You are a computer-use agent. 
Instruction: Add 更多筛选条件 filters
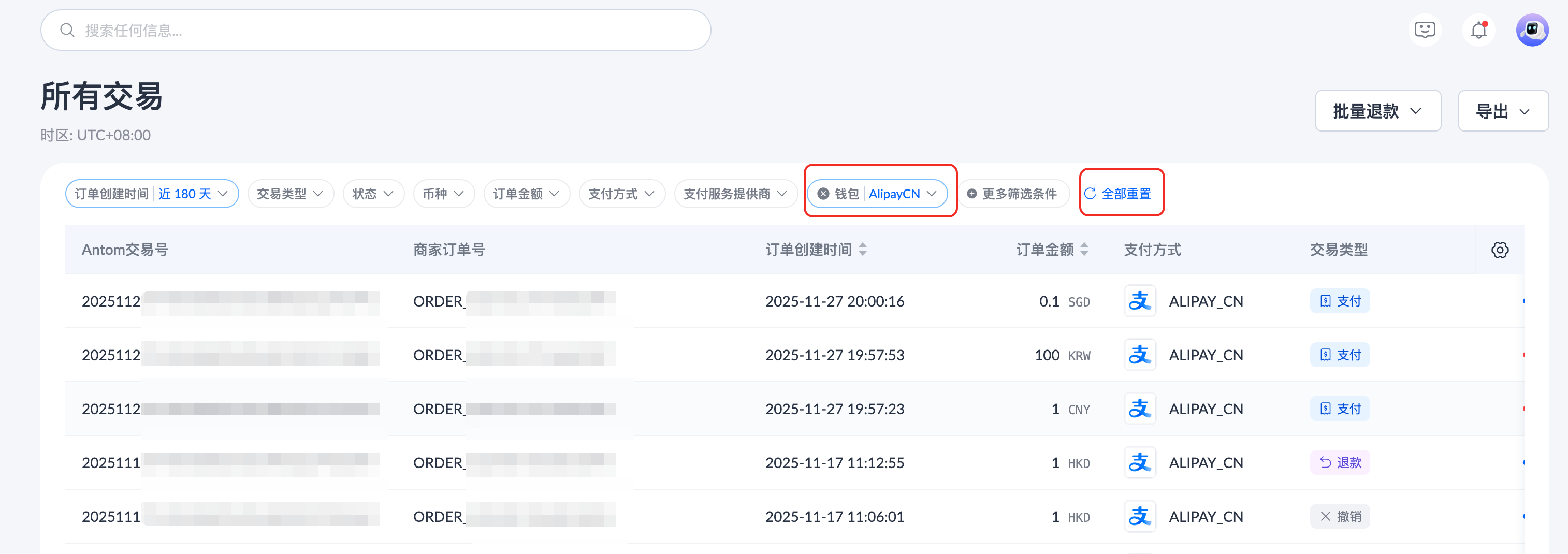[1012, 194]
